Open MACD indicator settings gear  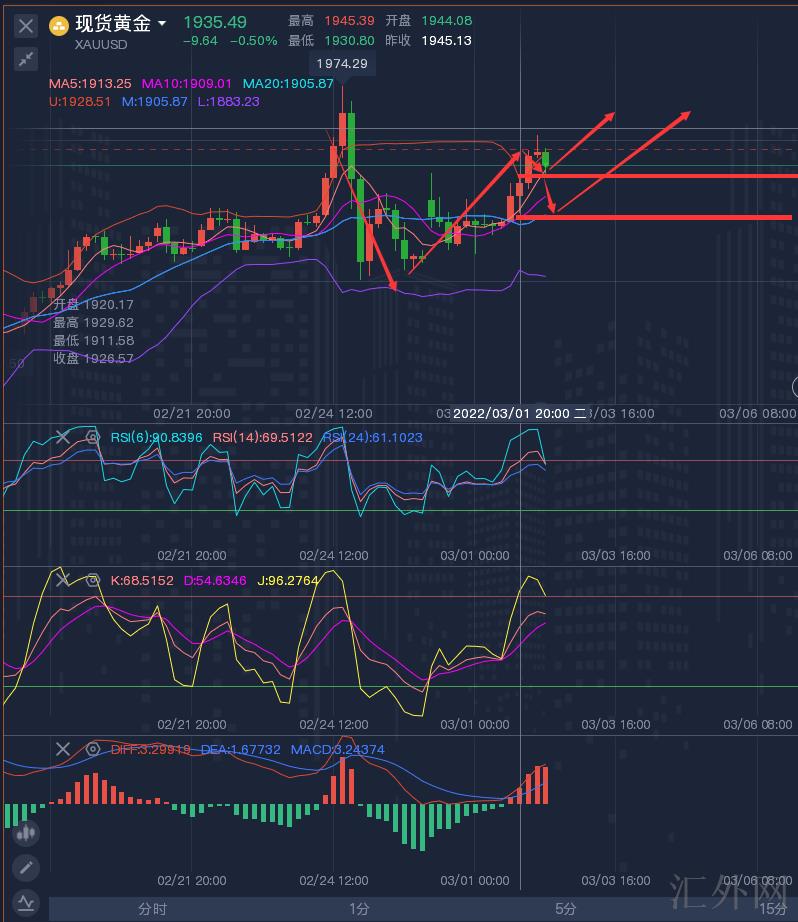click(93, 749)
